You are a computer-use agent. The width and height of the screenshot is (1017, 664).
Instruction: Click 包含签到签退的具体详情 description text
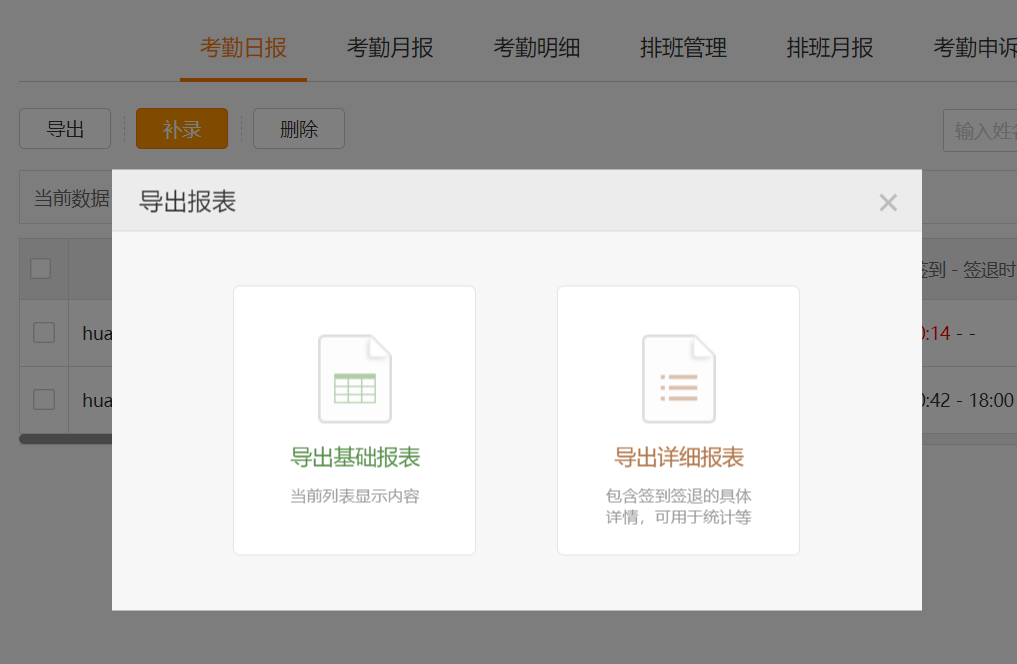pos(678,506)
